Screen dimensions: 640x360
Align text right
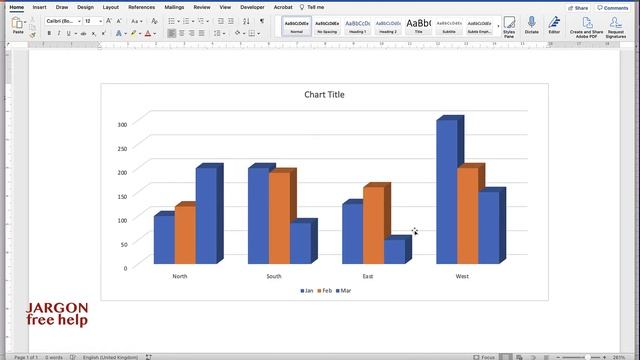pos(191,33)
